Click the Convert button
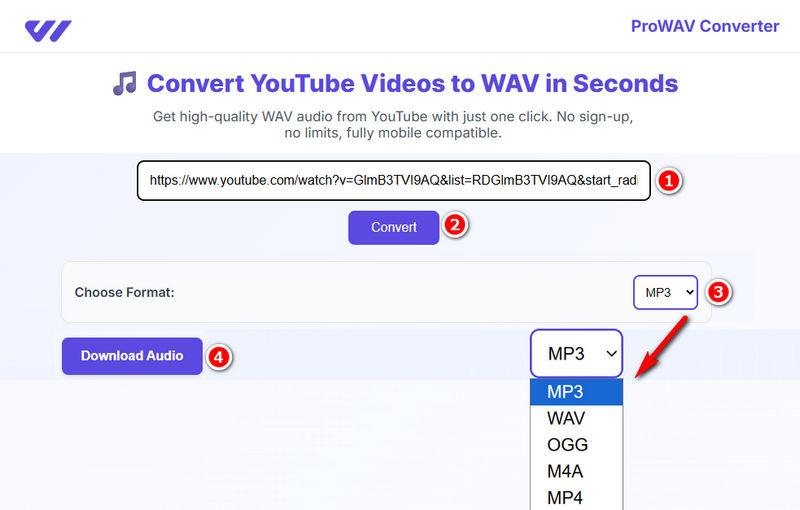This screenshot has height=510, width=800. coord(393,227)
